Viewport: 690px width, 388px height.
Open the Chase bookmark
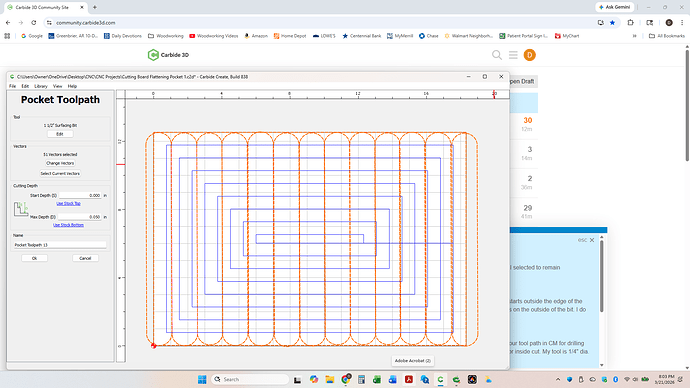coord(429,36)
